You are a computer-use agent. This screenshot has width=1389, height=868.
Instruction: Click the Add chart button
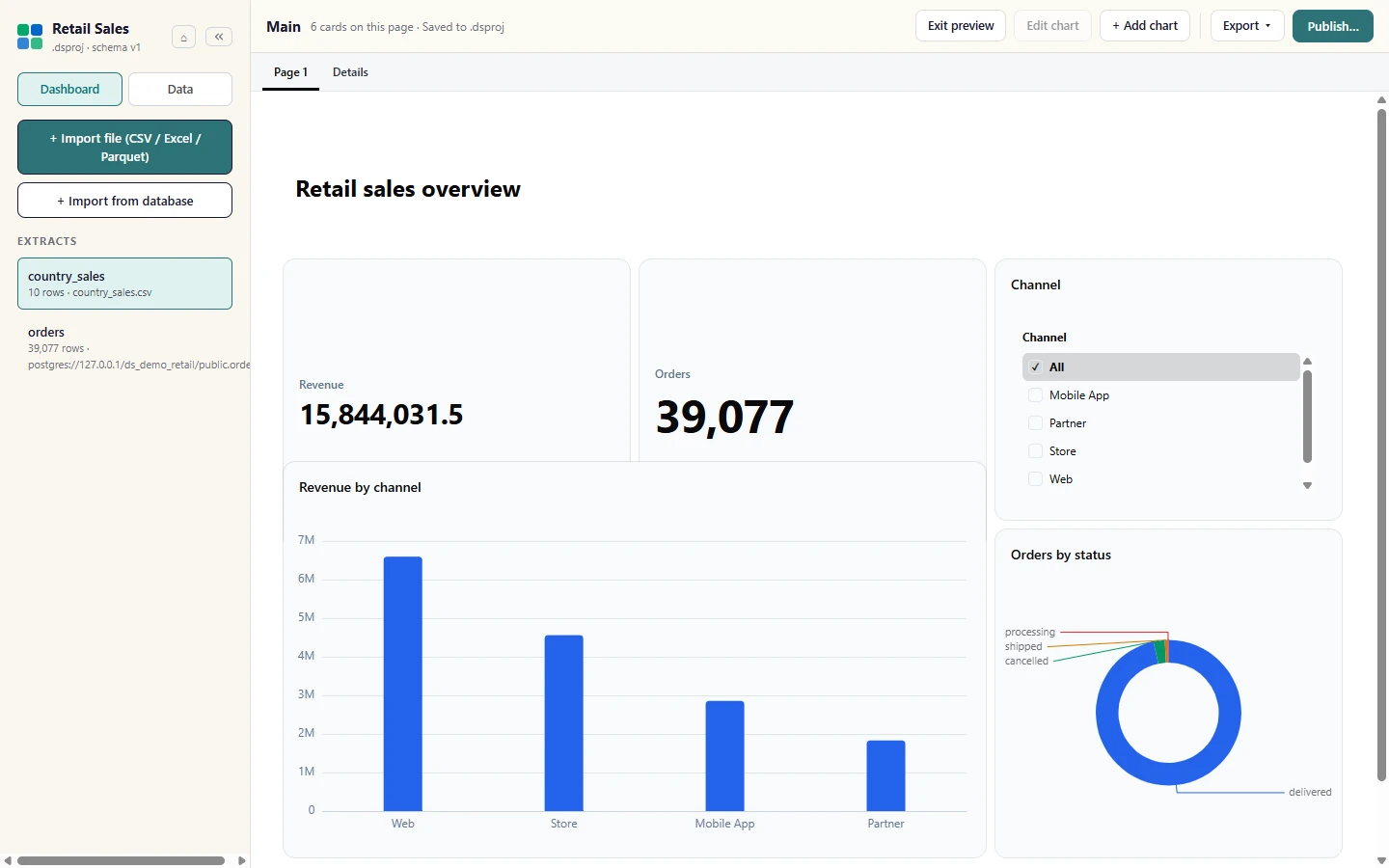pos(1145,26)
